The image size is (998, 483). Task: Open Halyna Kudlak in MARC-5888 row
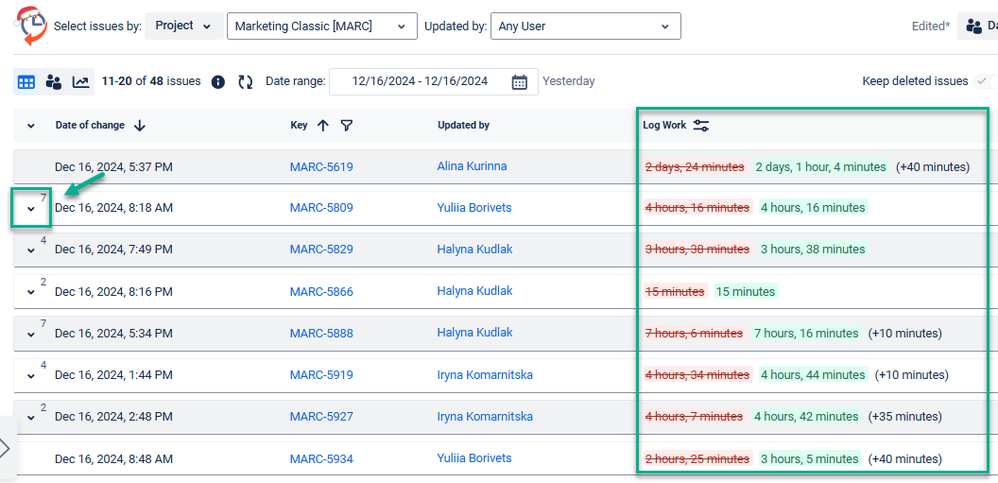coord(475,333)
